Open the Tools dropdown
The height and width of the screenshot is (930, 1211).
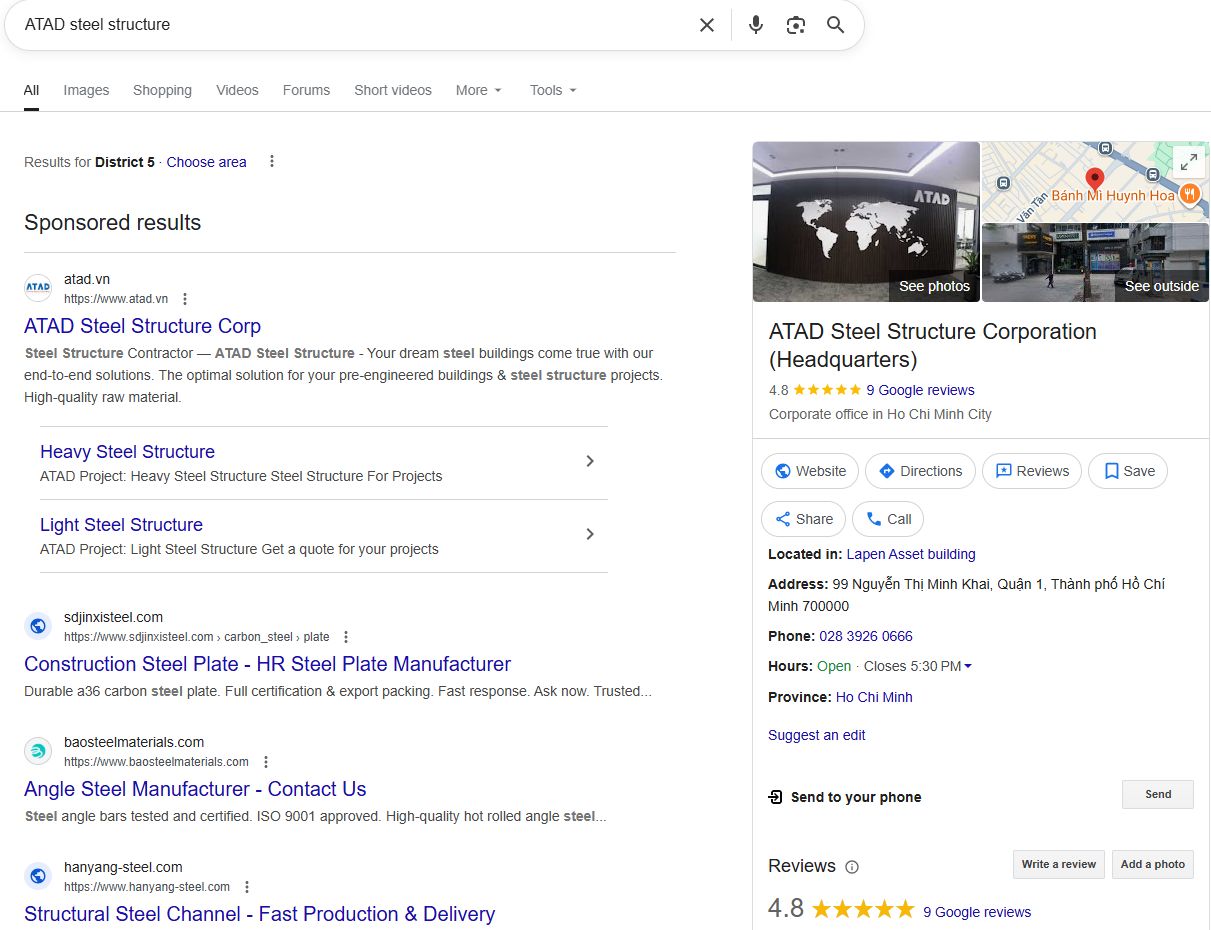[551, 90]
